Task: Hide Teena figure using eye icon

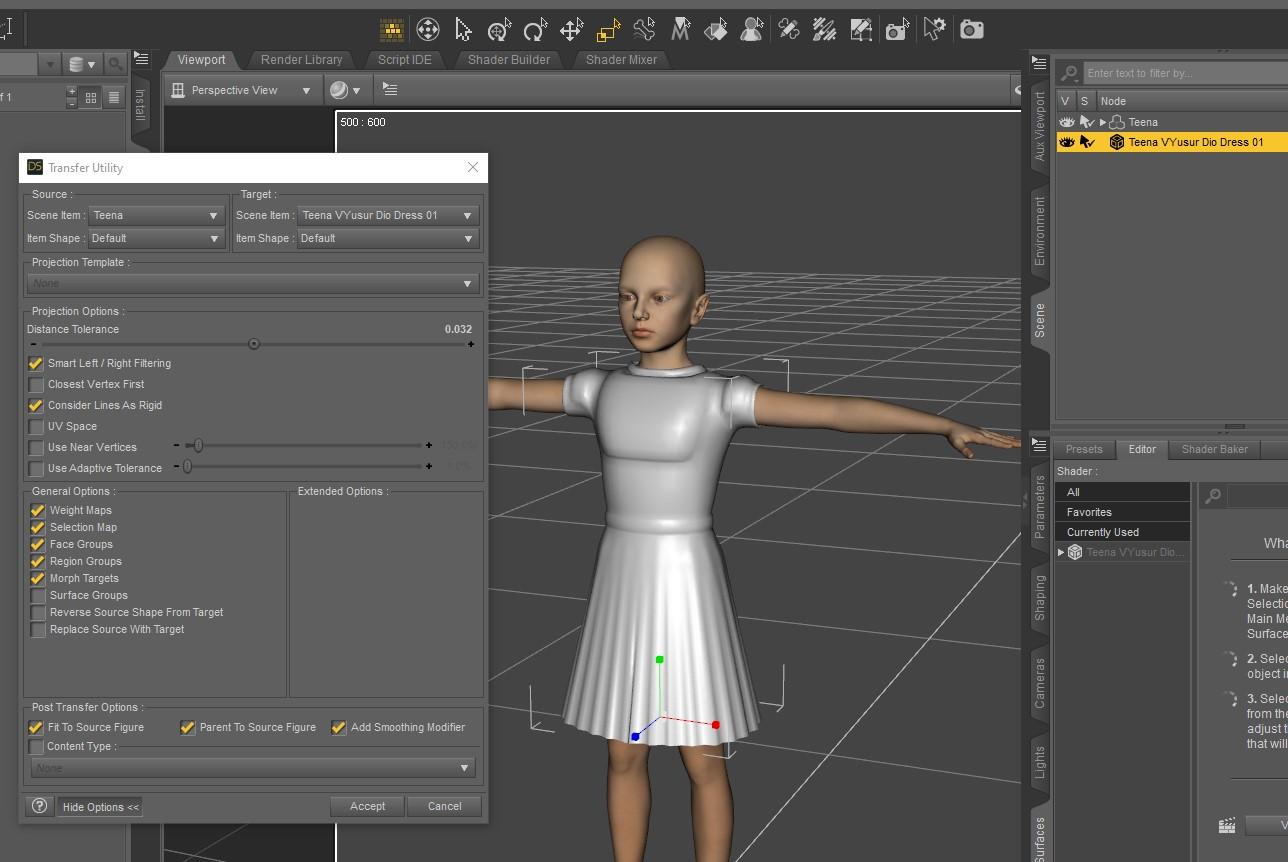Action: [x=1066, y=122]
